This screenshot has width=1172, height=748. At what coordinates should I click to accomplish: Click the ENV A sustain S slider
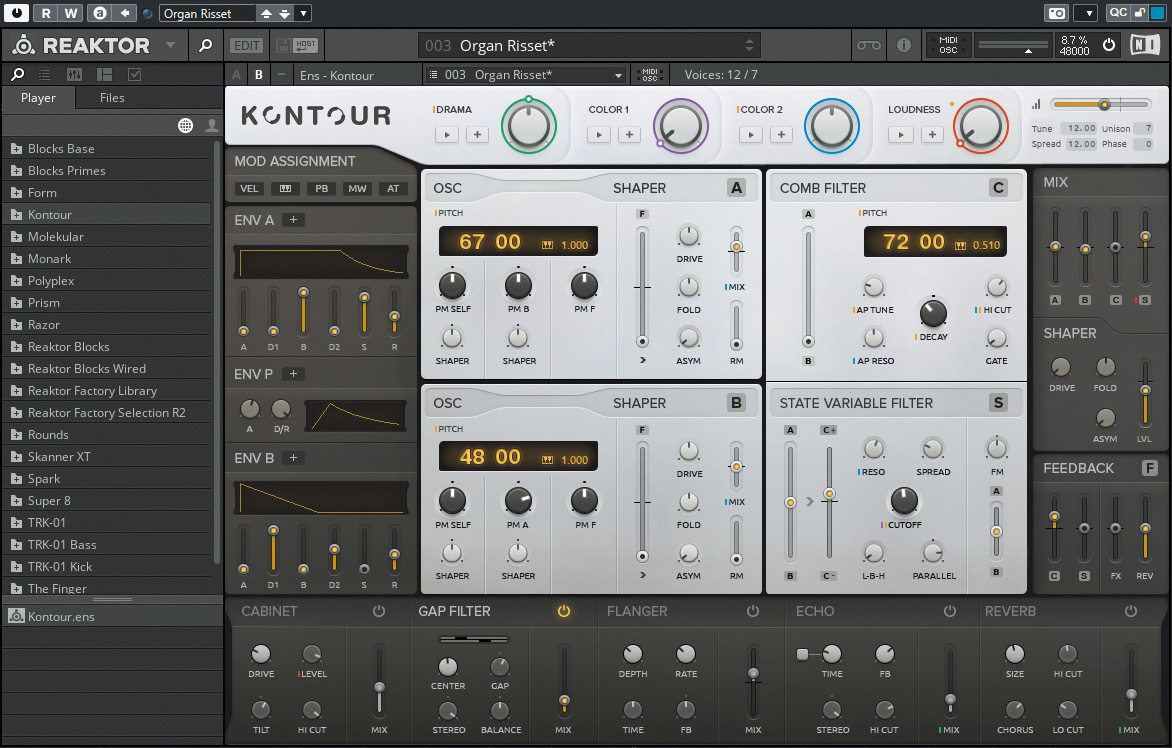click(364, 312)
